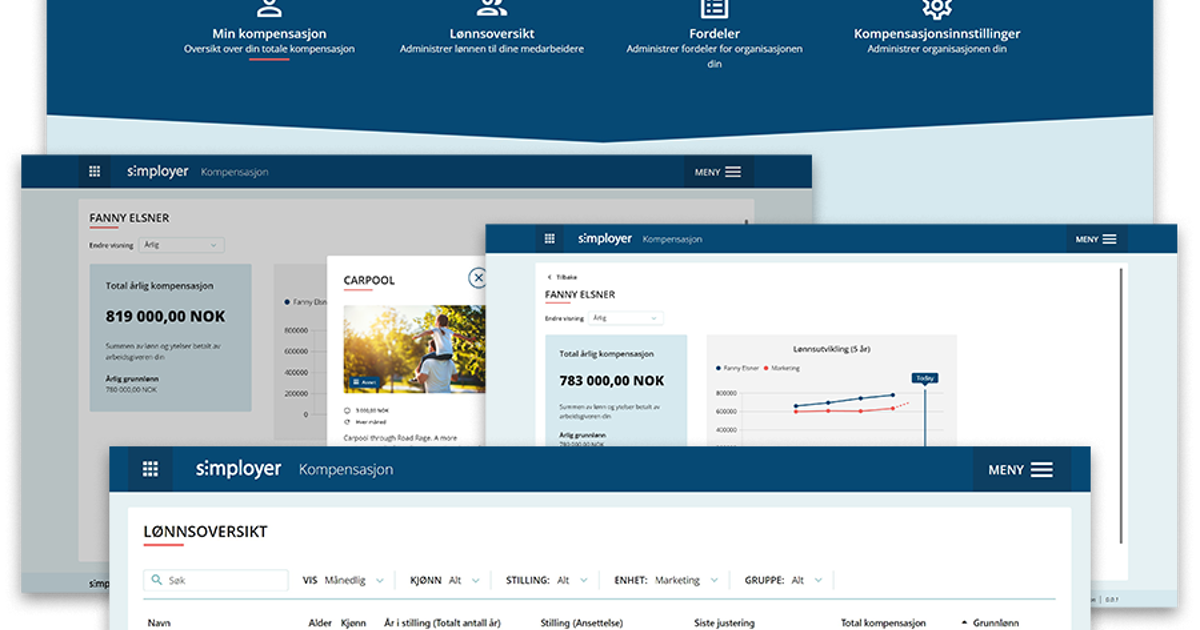Screen dimensions: 1200x630
Task: Click the magnifier icon in search field
Action: click(157, 580)
